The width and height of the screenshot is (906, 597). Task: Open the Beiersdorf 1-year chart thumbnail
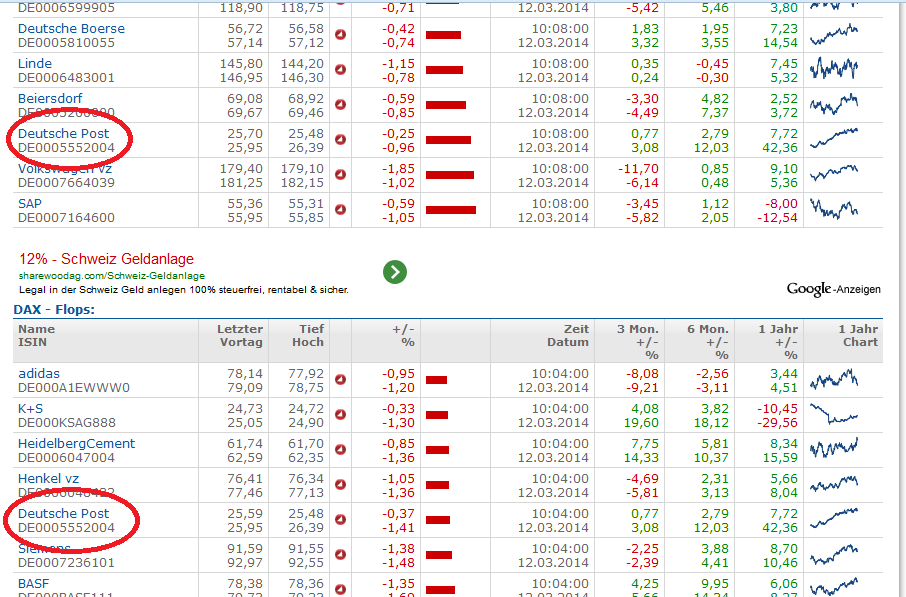coord(834,105)
